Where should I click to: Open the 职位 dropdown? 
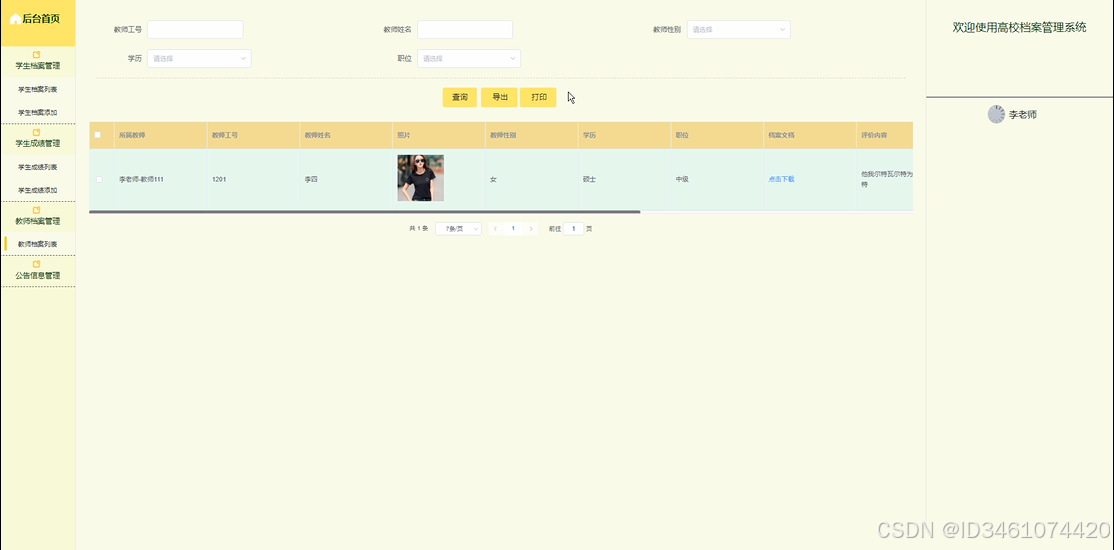pos(469,58)
